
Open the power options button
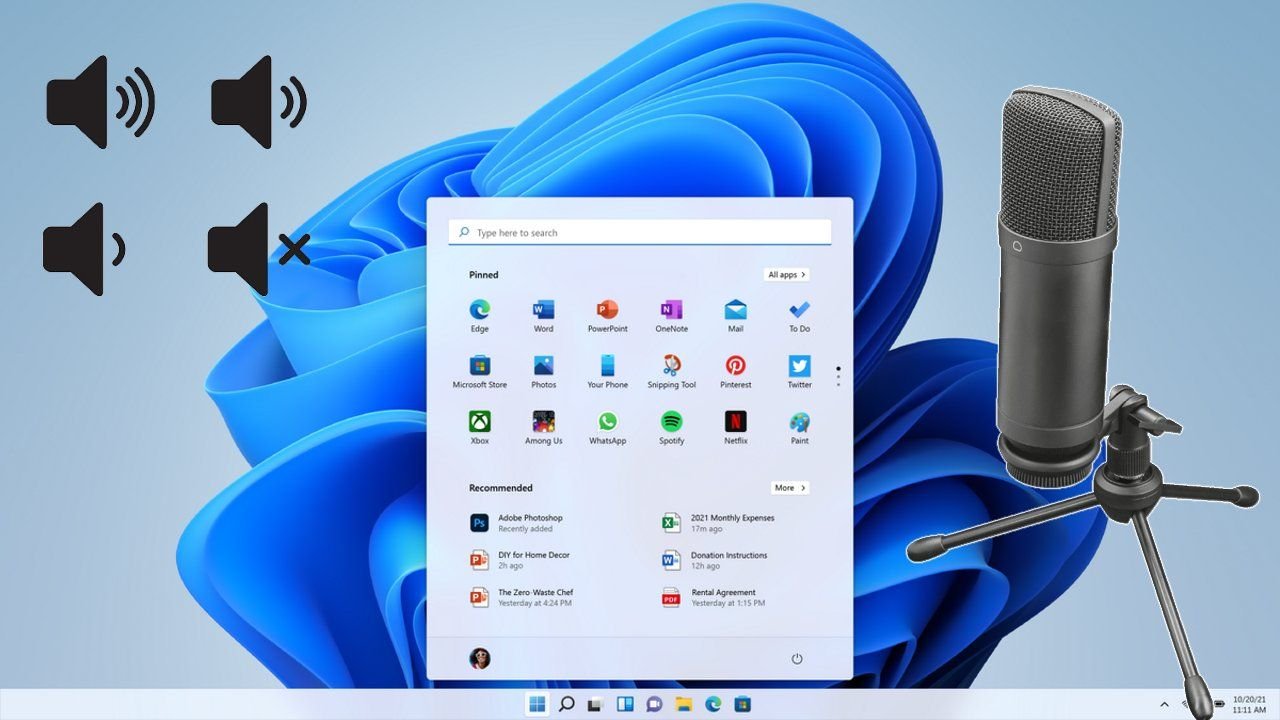(797, 659)
